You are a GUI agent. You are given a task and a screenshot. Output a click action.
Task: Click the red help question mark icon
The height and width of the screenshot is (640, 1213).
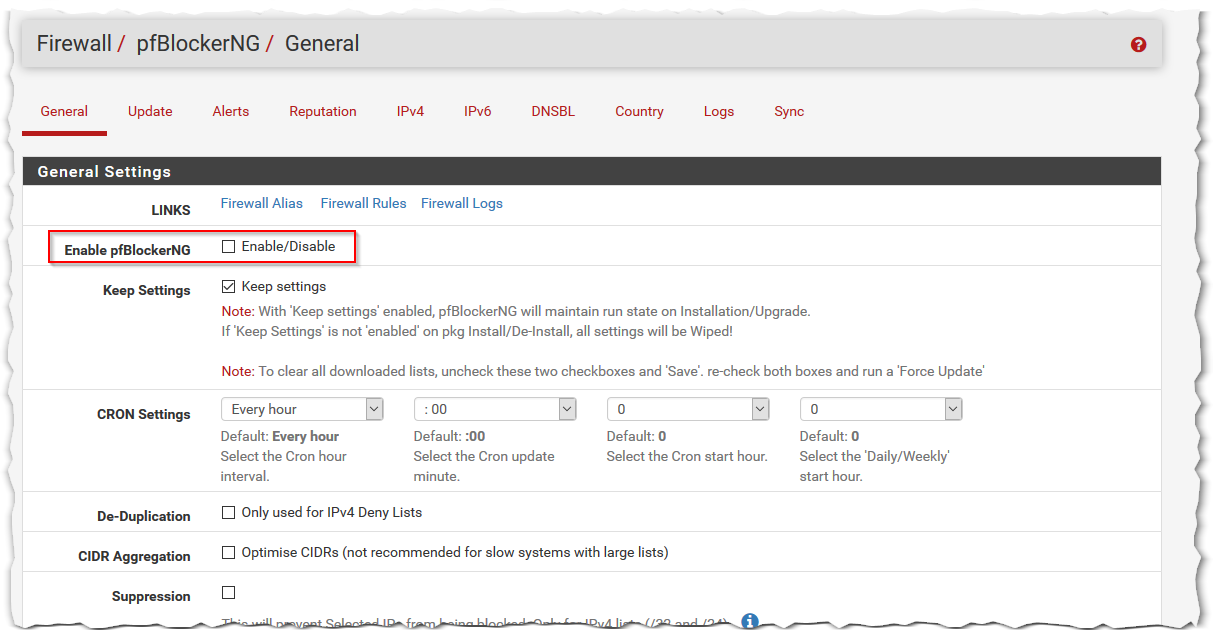pyautogui.click(x=1138, y=45)
